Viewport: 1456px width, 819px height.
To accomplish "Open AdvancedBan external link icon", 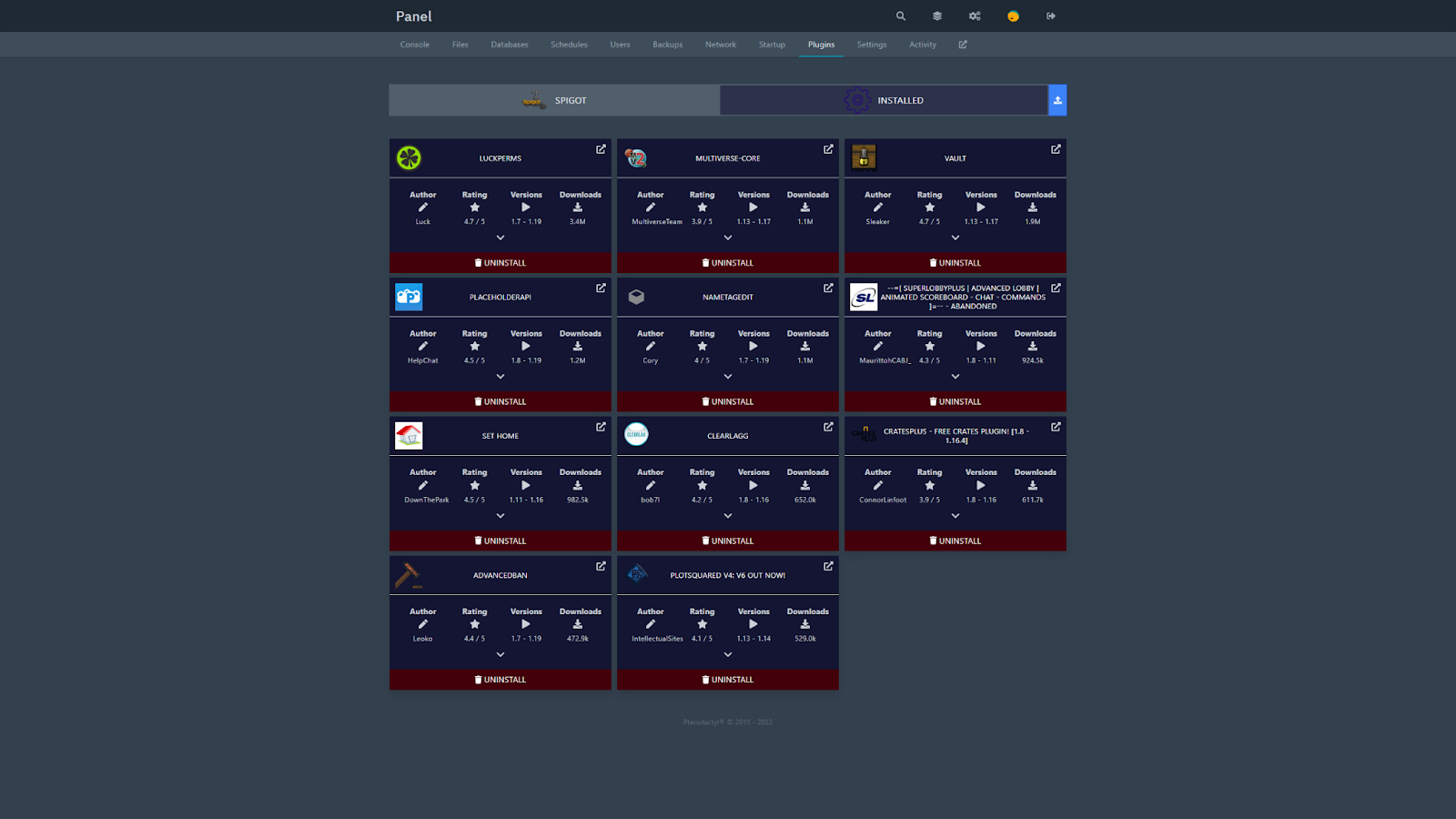I will point(601,566).
